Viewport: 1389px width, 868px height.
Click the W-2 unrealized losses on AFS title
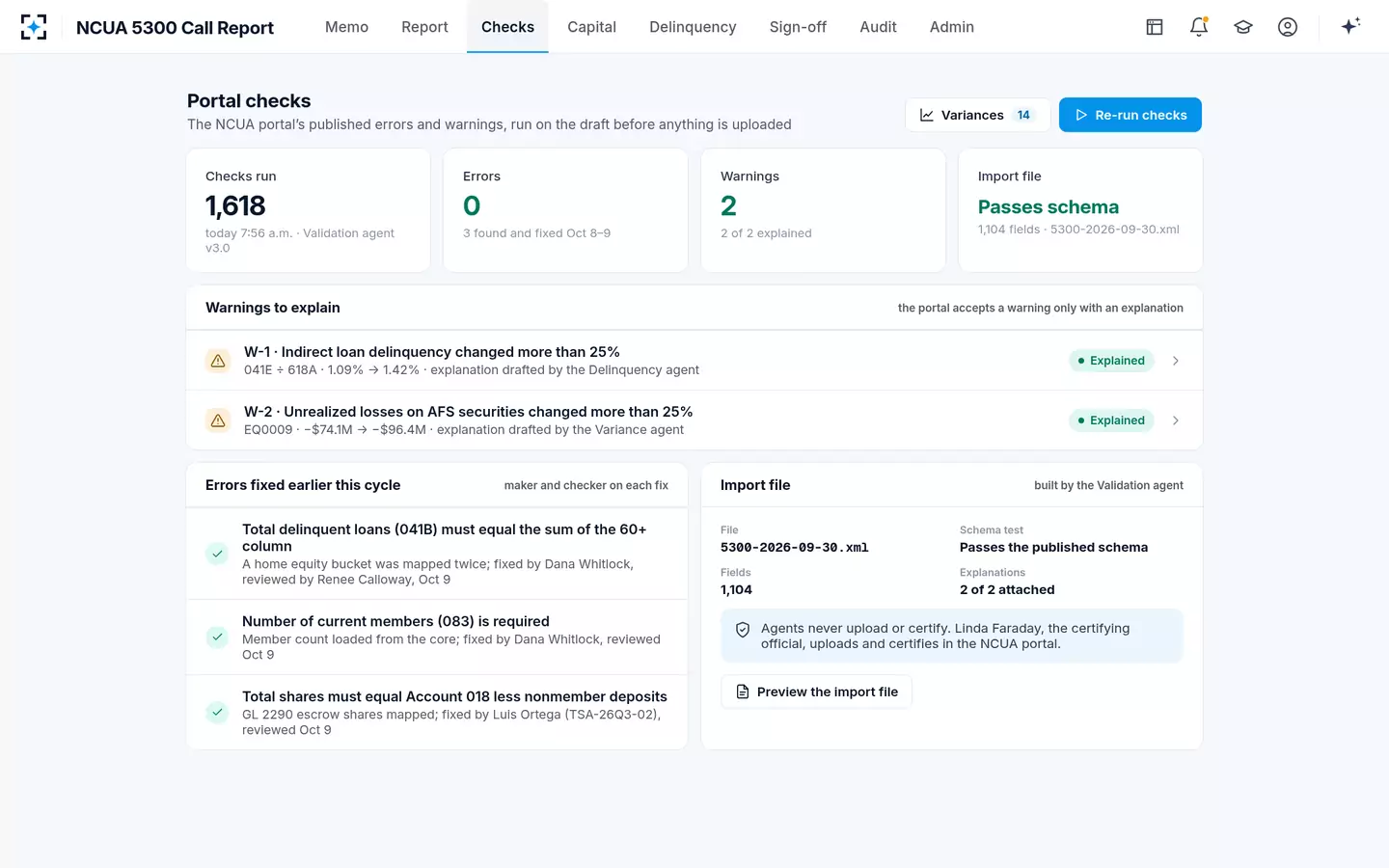tap(468, 412)
